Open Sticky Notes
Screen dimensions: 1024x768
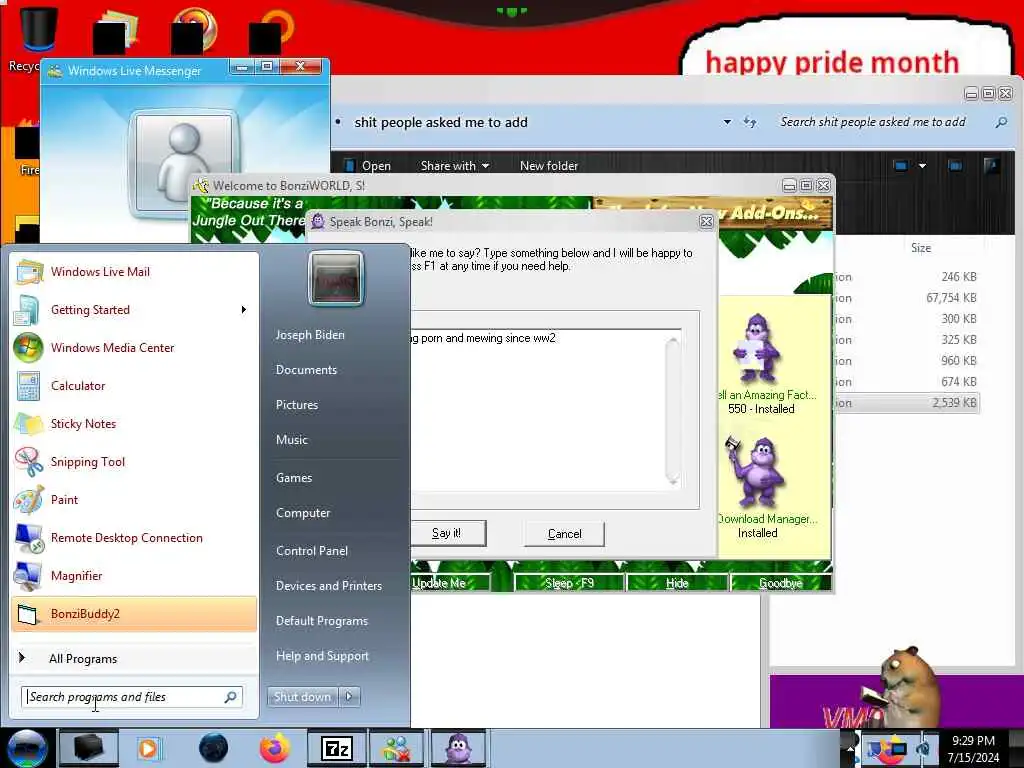pos(134,423)
